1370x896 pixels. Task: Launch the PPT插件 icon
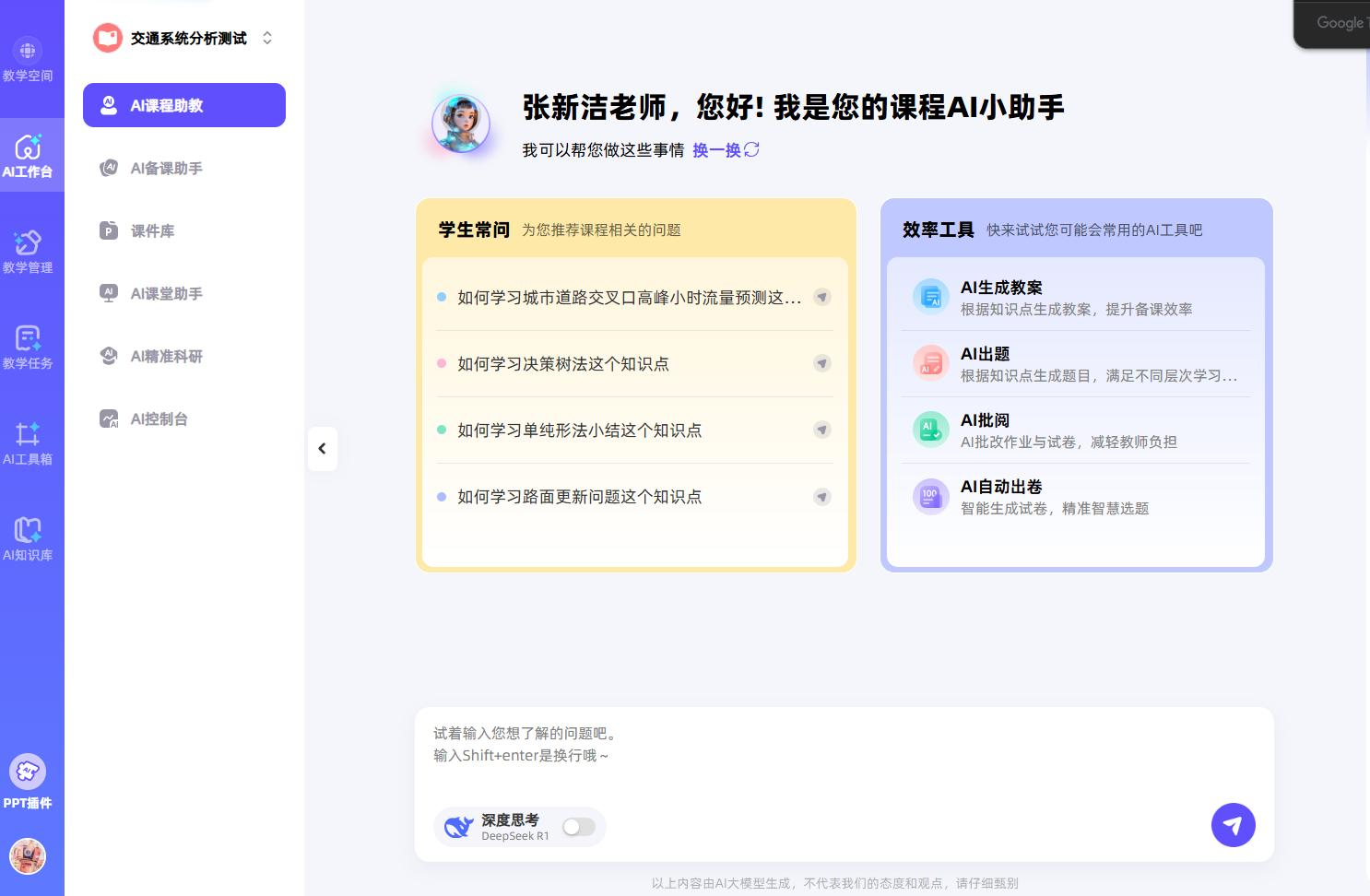pos(28,782)
